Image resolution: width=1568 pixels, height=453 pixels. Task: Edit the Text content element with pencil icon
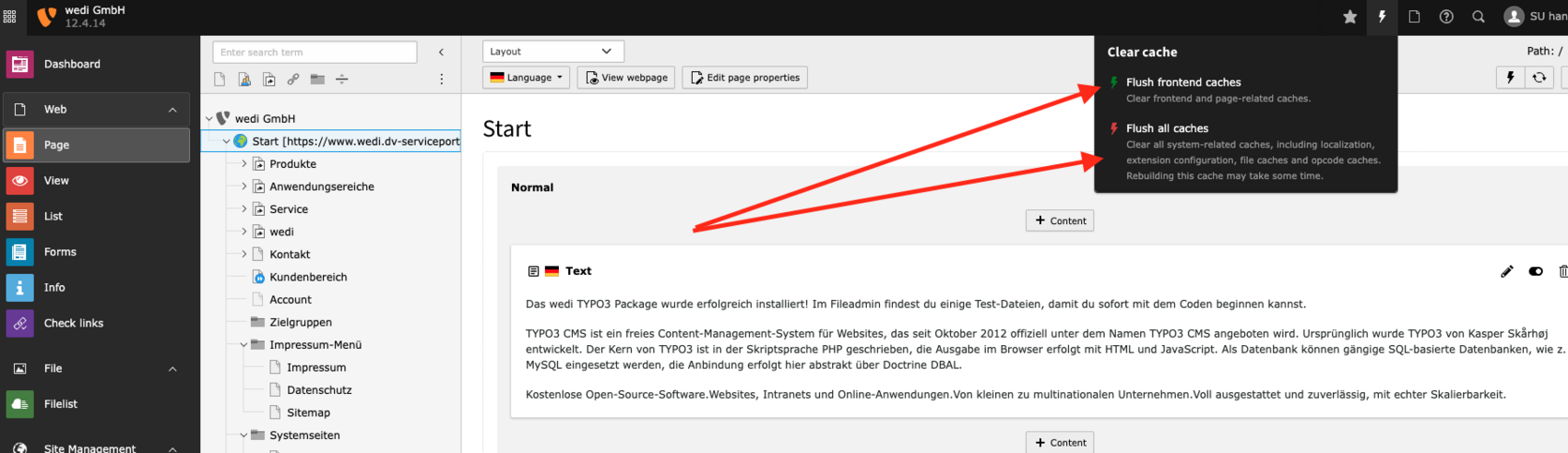pyautogui.click(x=1507, y=271)
